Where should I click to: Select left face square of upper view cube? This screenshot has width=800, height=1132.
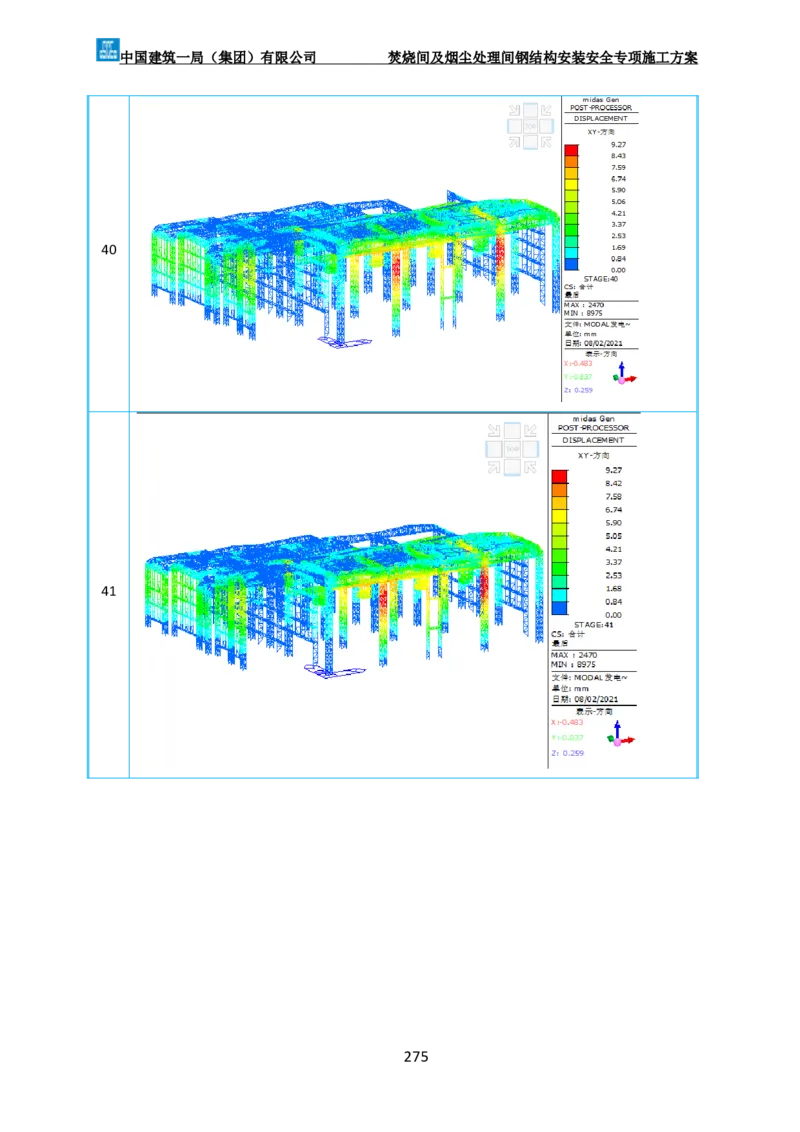coord(514,126)
